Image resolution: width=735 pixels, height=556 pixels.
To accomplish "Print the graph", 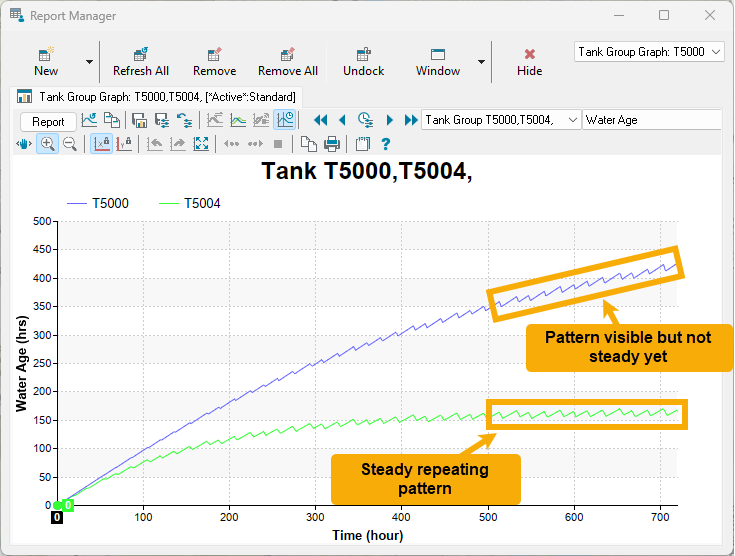I will coord(332,144).
